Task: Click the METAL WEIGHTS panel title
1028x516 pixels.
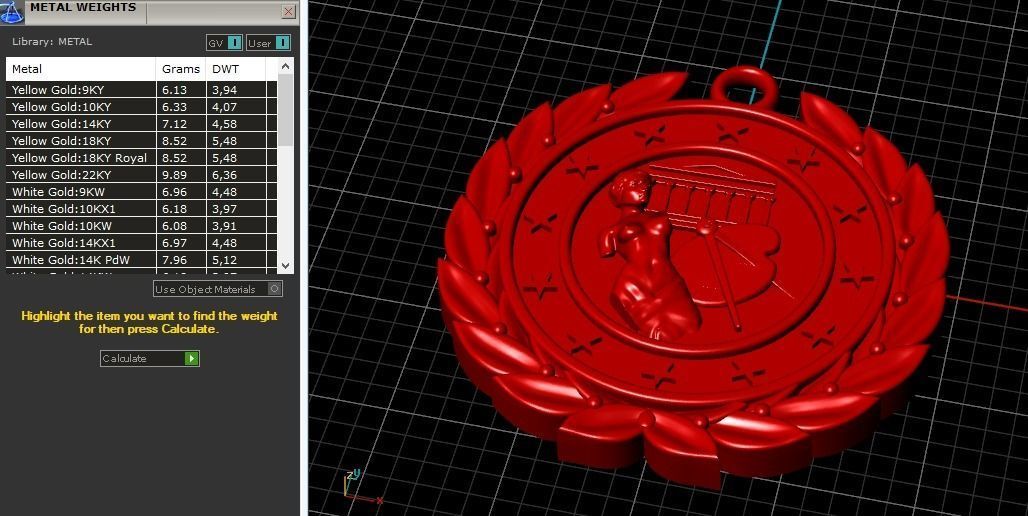Action: coord(83,7)
